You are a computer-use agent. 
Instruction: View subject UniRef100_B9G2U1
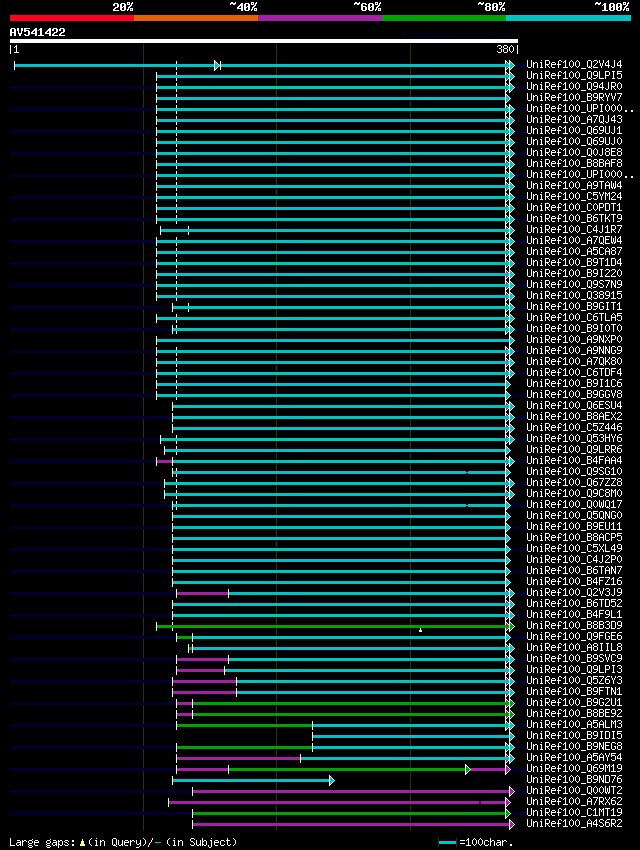click(x=574, y=703)
